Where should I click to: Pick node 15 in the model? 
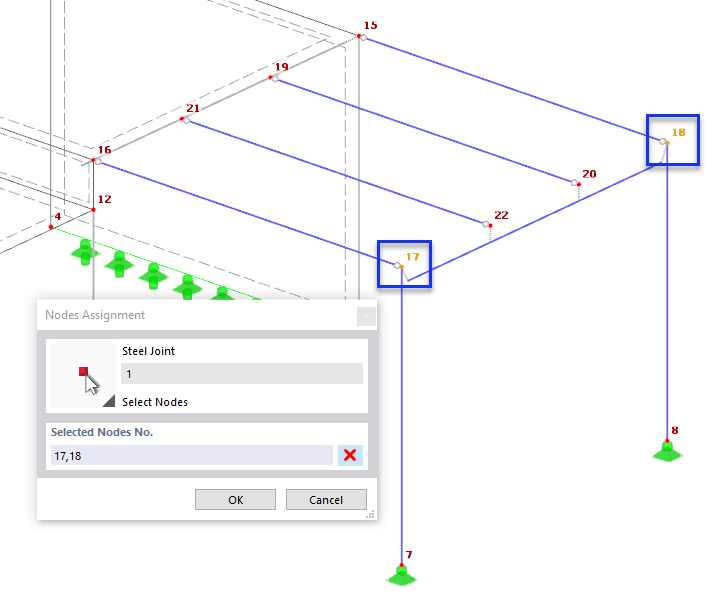pos(359,36)
